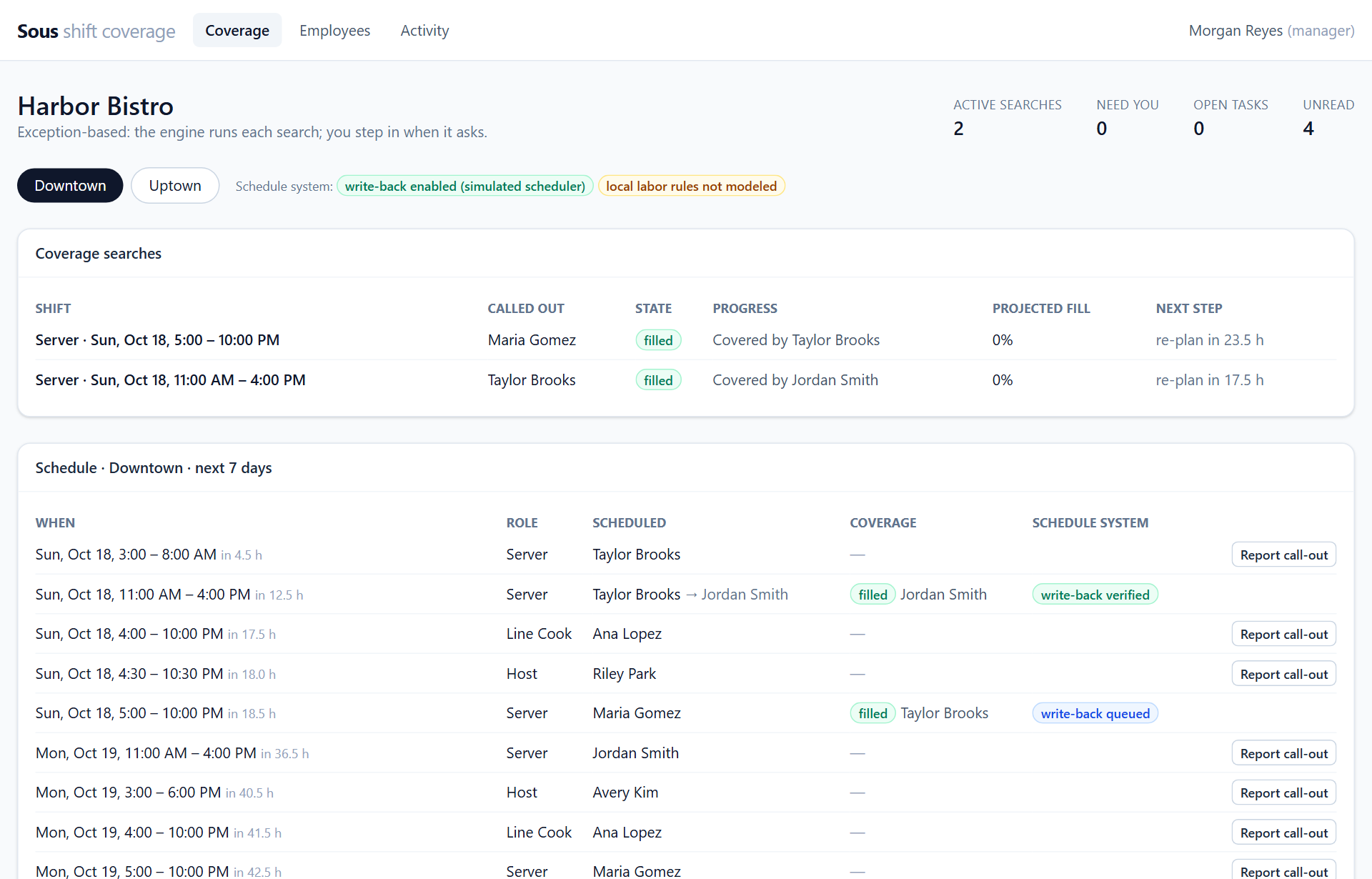Viewport: 1372px width, 879px height.
Task: Click the write-back enabled badge
Action: (464, 186)
